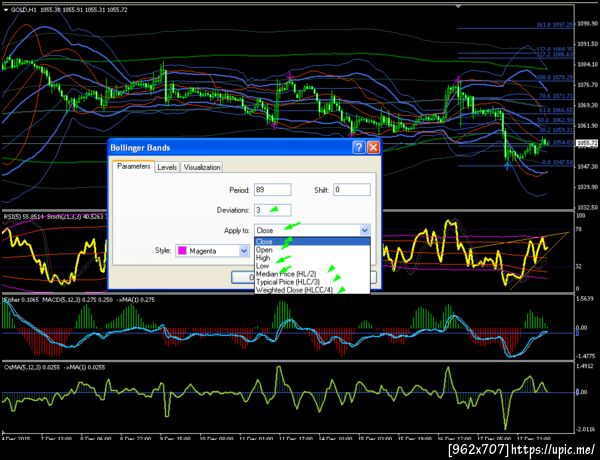Click the 1084.10 price axis value
This screenshot has height=460, width=600.
(x=587, y=64)
